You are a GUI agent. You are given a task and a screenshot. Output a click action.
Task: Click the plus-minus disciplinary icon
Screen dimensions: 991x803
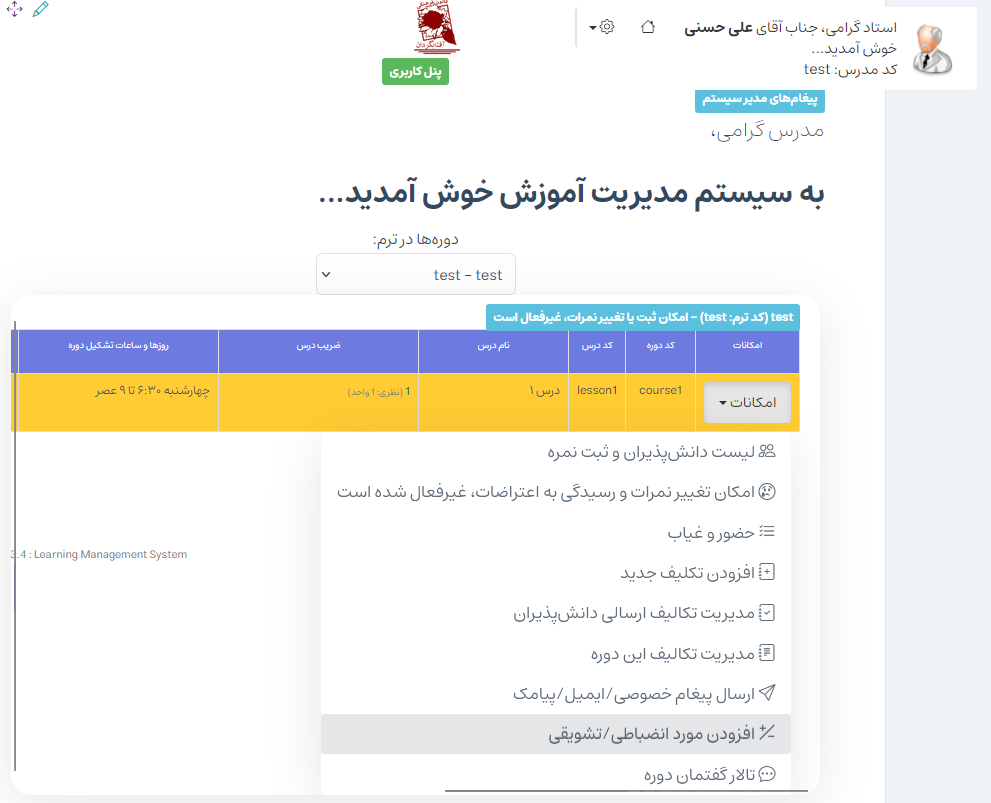(767, 733)
